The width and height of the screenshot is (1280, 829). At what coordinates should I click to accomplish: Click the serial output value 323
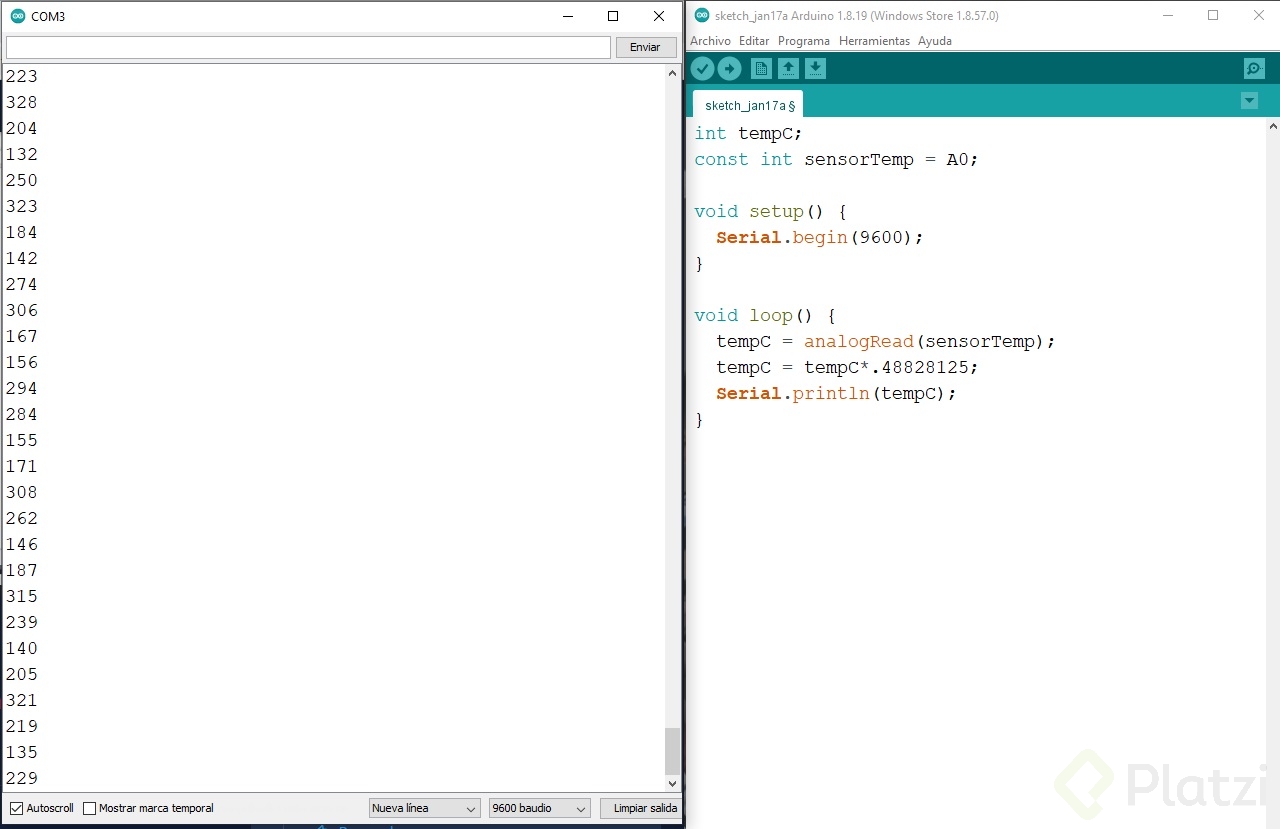coord(22,206)
